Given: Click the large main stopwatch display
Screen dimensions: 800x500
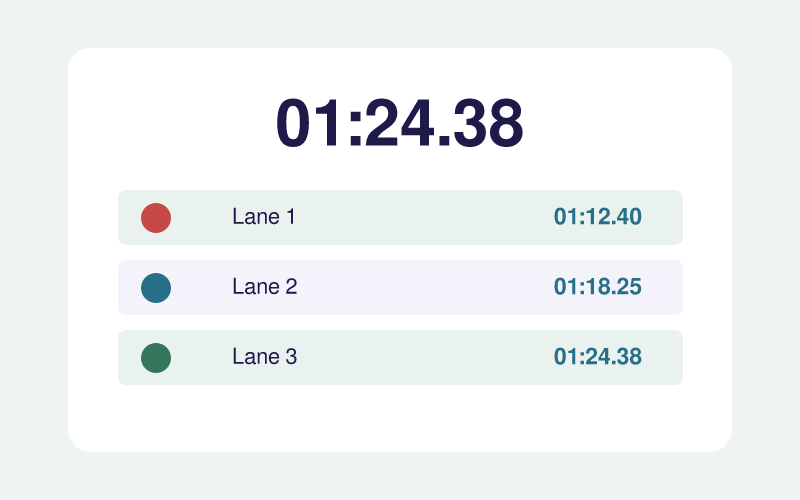Looking at the screenshot, I should click(x=399, y=123).
